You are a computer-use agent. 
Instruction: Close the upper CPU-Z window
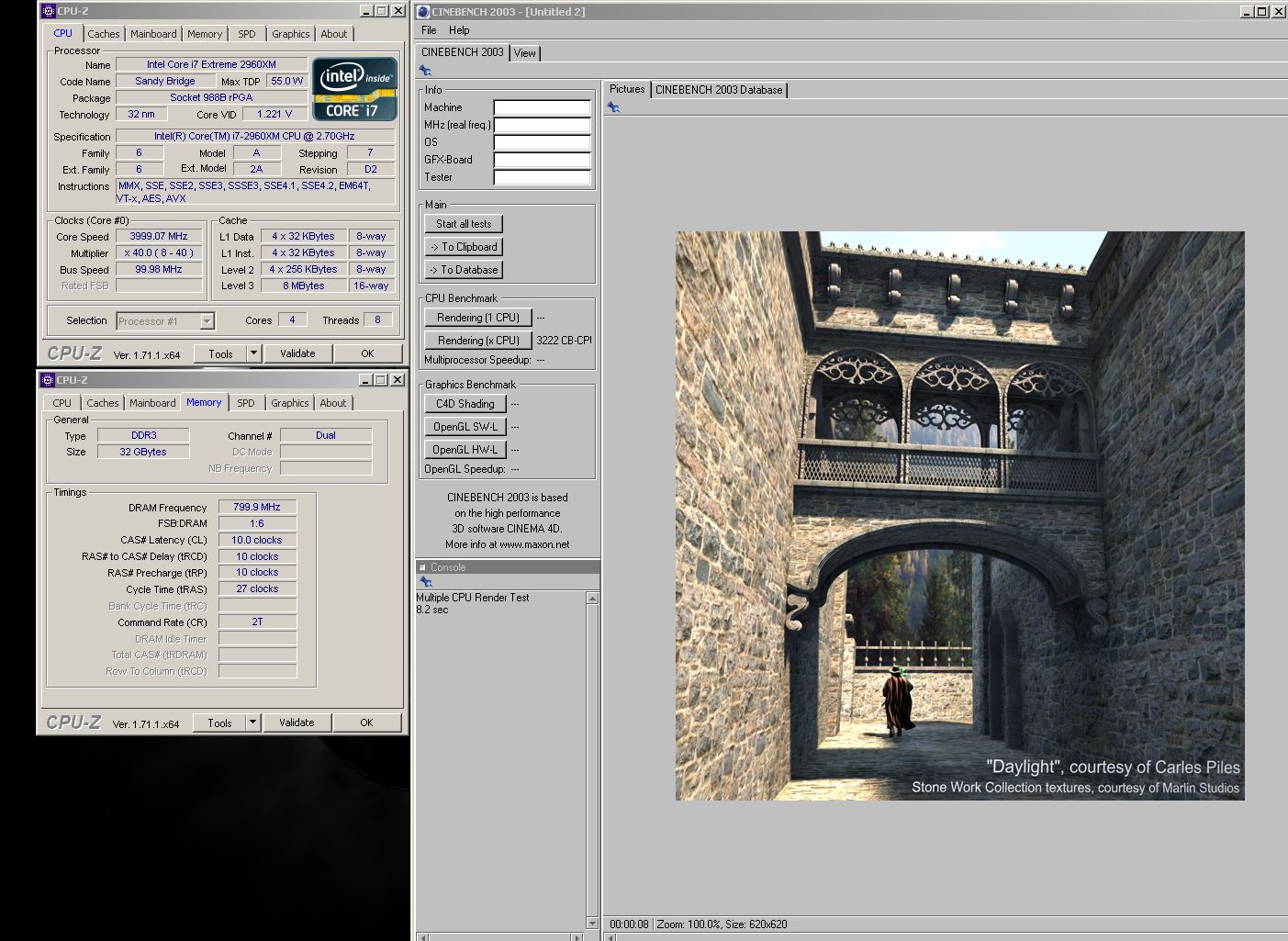pyautogui.click(x=398, y=11)
